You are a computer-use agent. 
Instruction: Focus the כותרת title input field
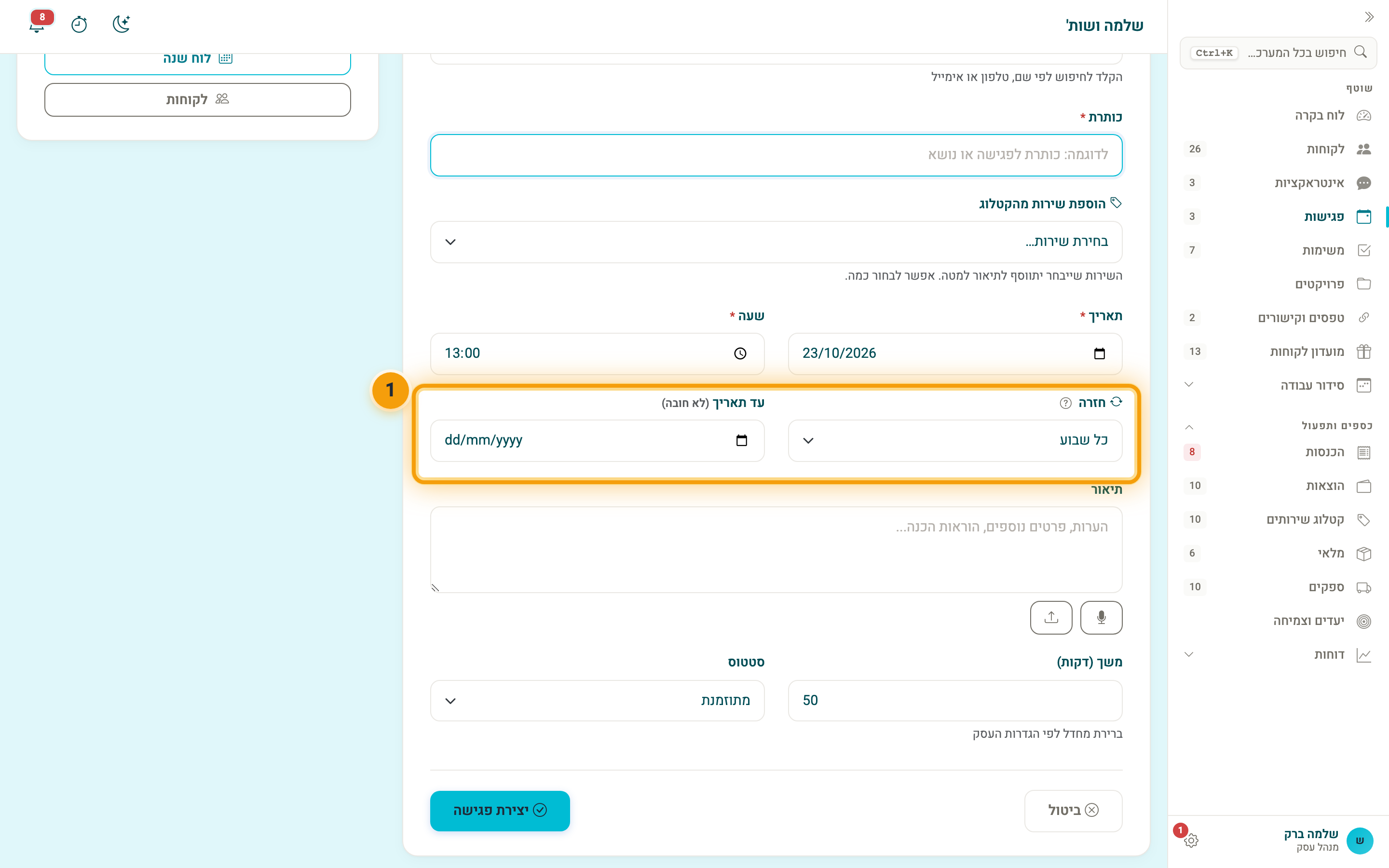coord(776,155)
